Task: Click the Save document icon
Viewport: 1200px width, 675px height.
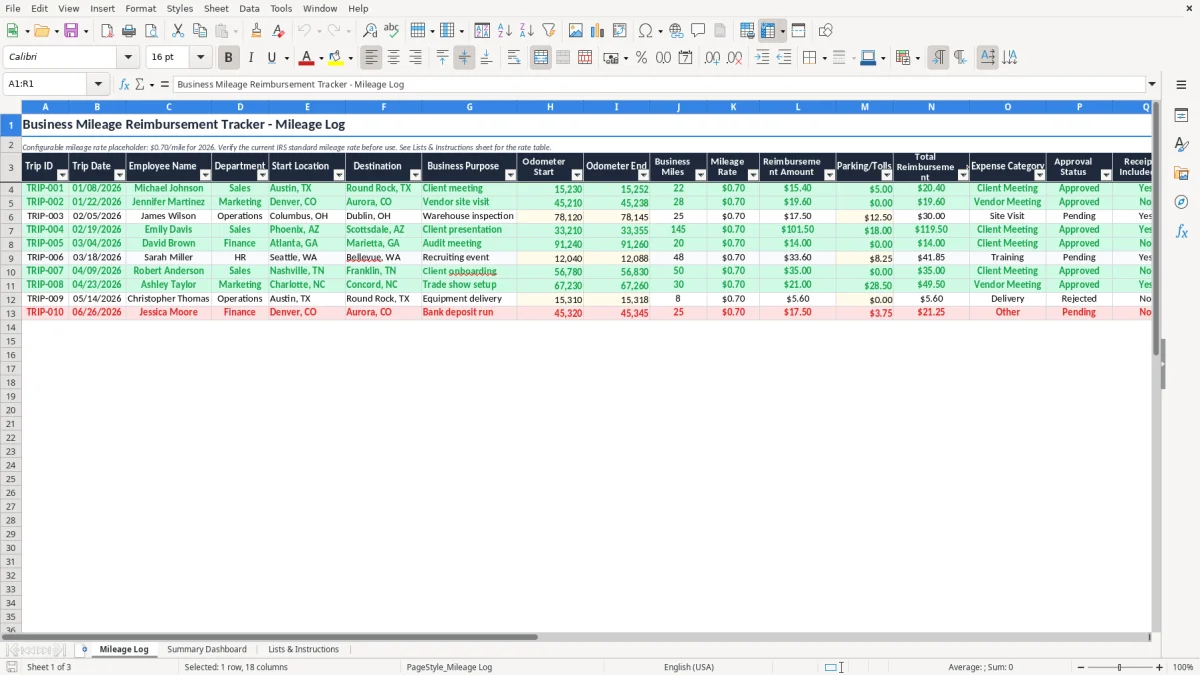Action: pos(71,31)
